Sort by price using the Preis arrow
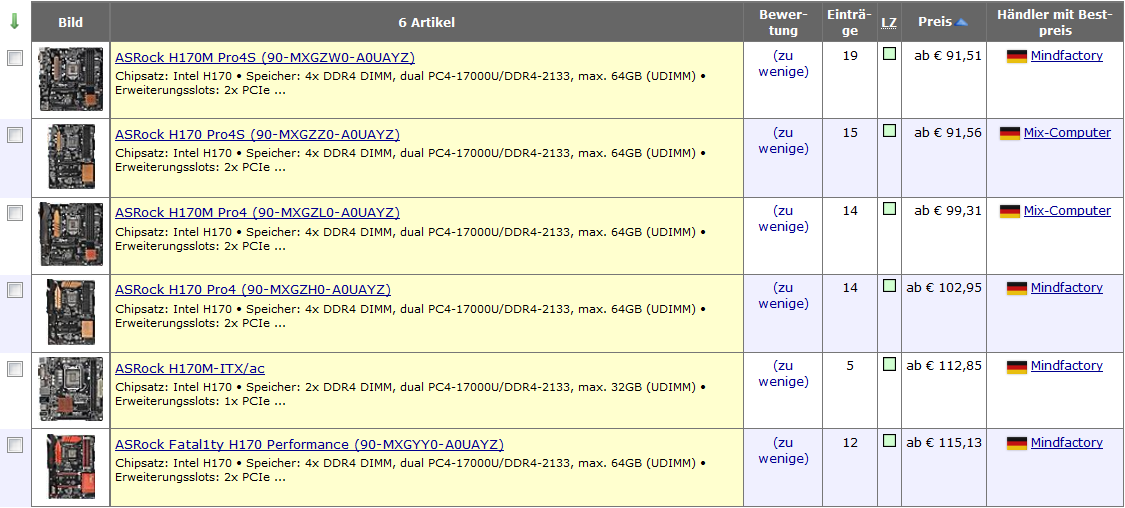 [961, 23]
